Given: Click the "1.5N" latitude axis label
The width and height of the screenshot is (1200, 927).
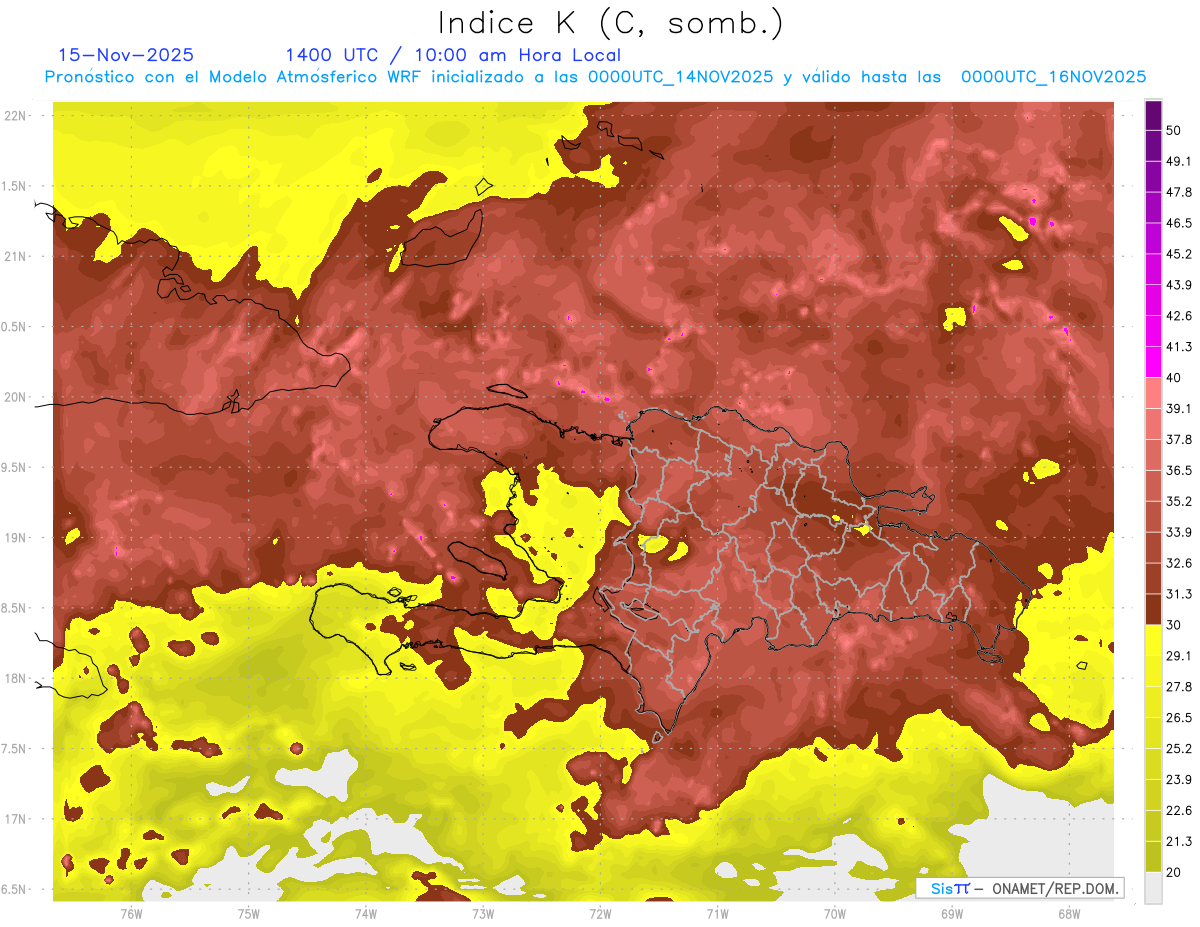Looking at the screenshot, I should click(x=15, y=186).
